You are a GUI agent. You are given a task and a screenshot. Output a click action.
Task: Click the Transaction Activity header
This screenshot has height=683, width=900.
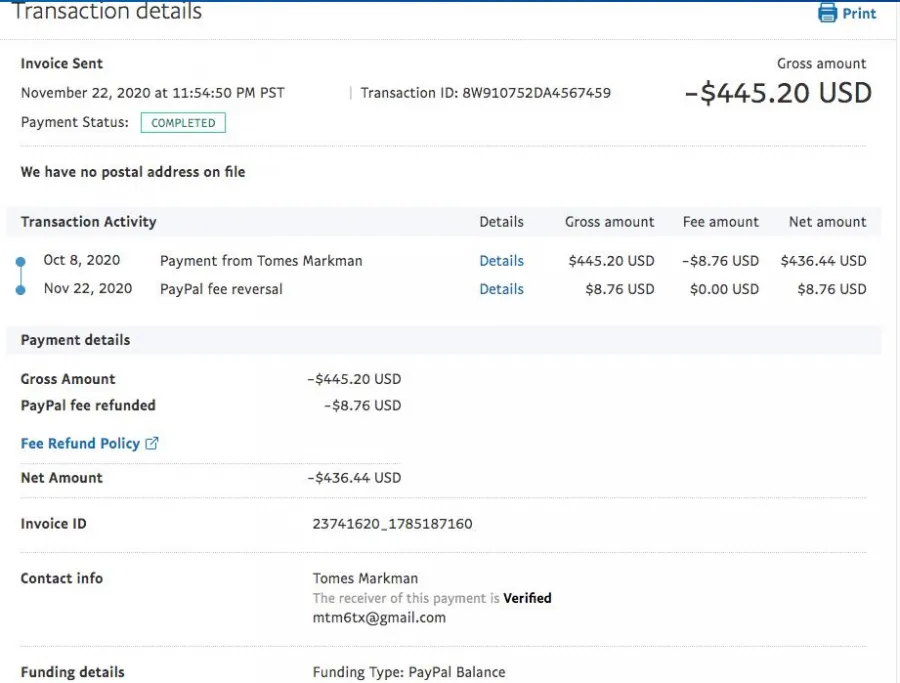coord(88,222)
